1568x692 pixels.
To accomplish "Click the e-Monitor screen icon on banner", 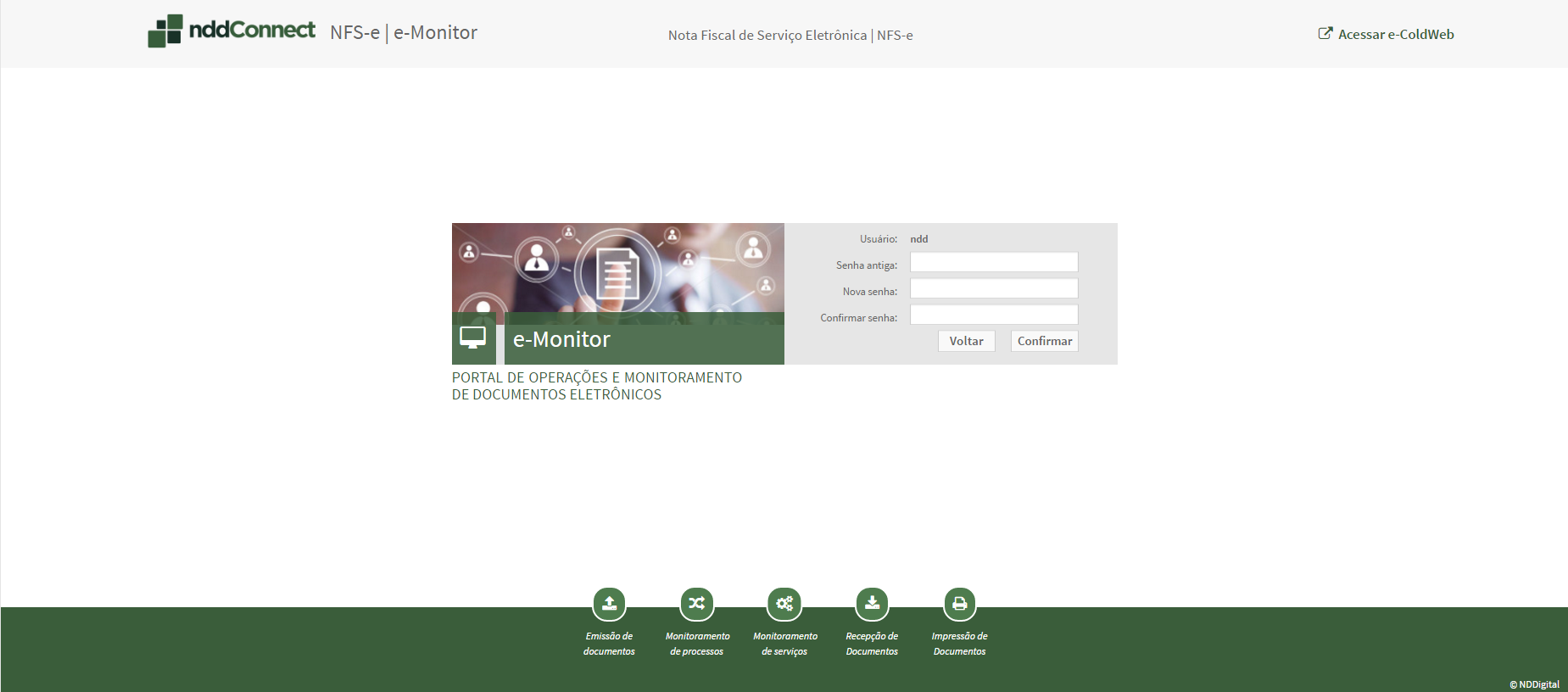I will [473, 338].
